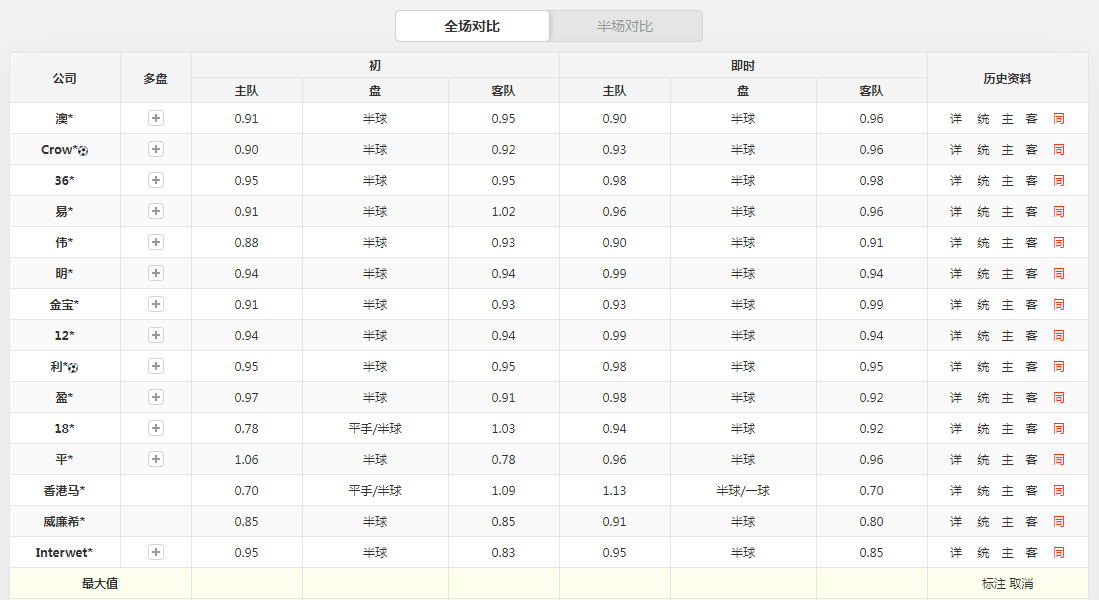Image resolution: width=1099 pixels, height=600 pixels.
Task: Switch to the 半场对比 tab
Action: (625, 26)
